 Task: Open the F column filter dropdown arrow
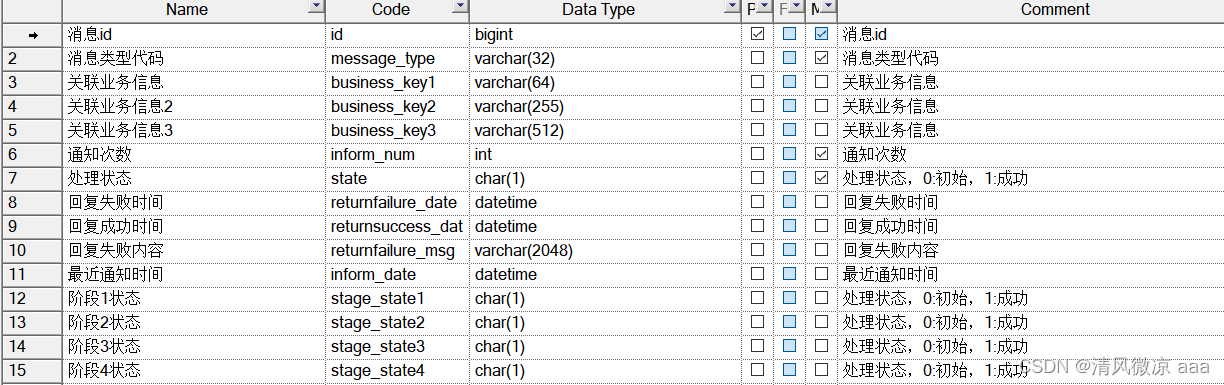[796, 8]
